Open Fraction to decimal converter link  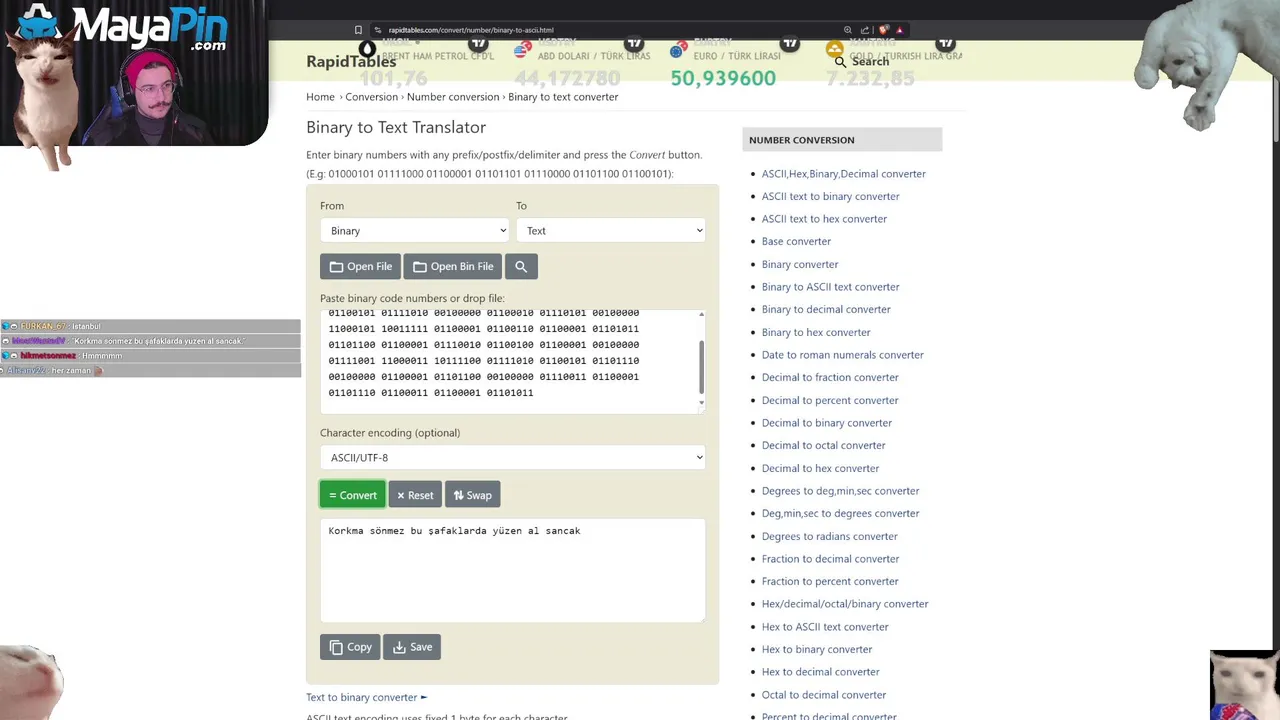(830, 559)
